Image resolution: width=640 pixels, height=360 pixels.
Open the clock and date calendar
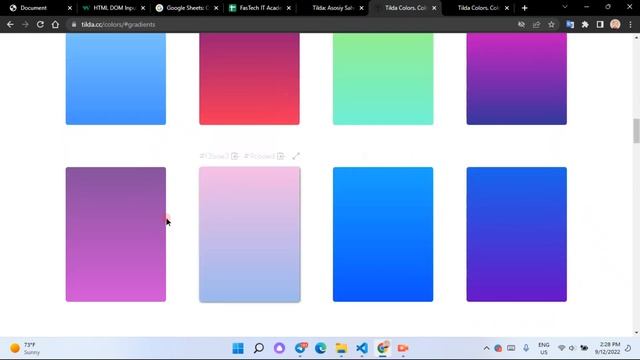coord(607,348)
